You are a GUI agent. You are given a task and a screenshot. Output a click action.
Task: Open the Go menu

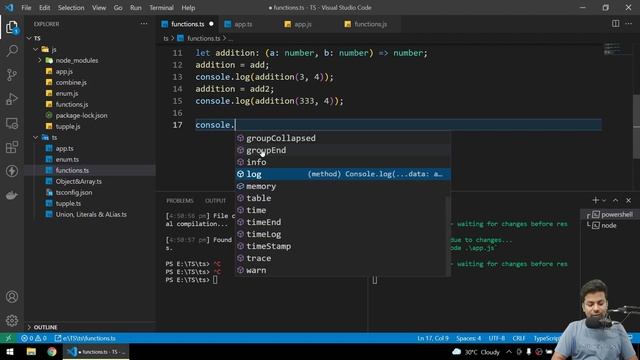(118, 8)
